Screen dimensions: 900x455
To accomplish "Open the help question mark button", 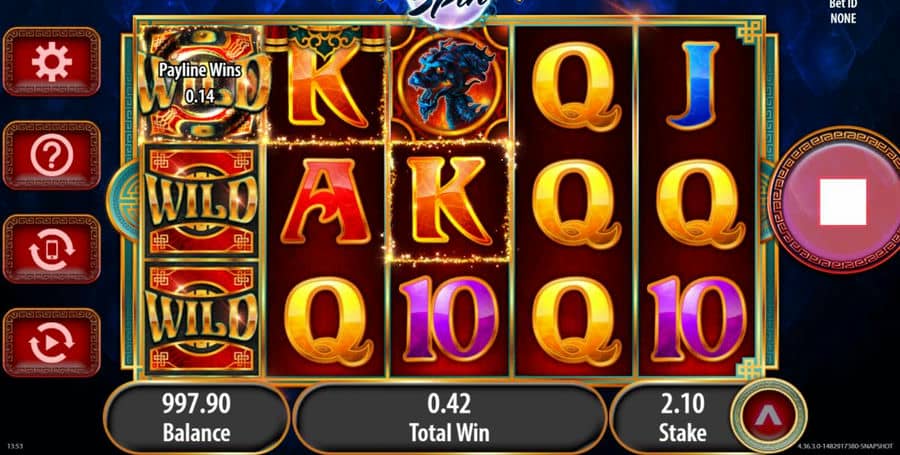I will 52,155.
